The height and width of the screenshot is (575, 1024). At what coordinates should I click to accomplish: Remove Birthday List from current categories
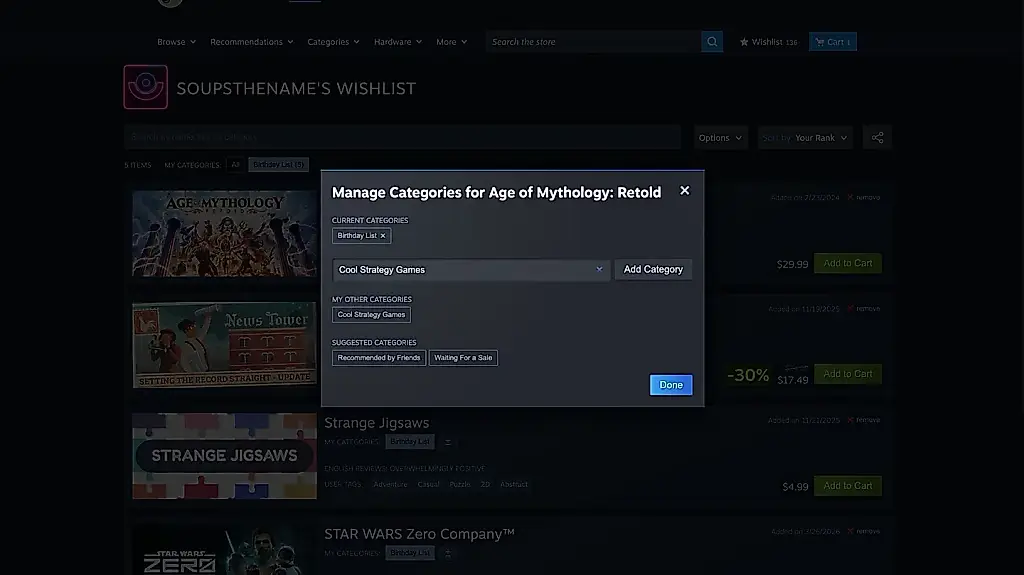tap(383, 236)
